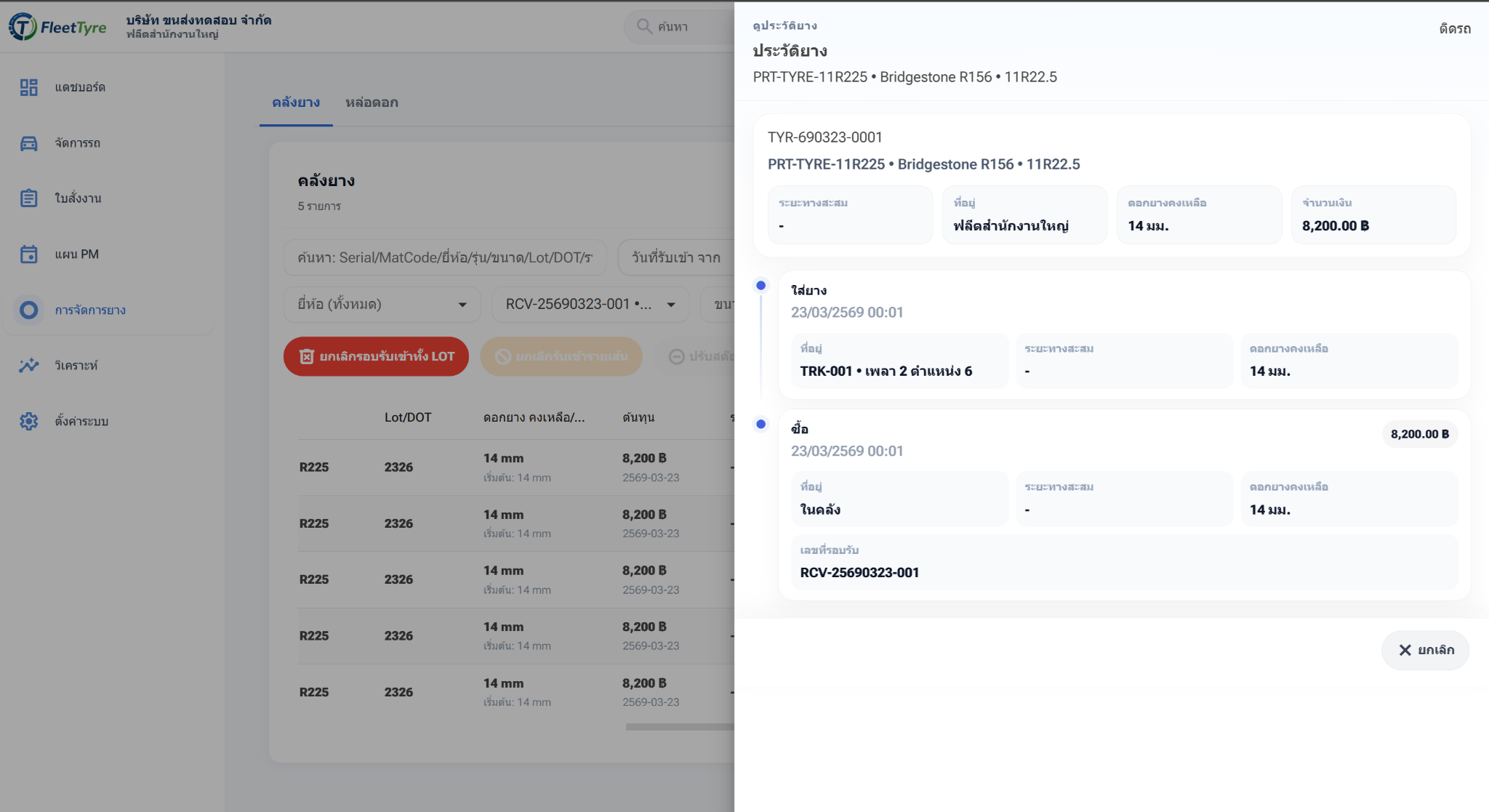Viewport: 1489px width, 812px height.
Task: Open the analytics chart icon
Action: (28, 366)
